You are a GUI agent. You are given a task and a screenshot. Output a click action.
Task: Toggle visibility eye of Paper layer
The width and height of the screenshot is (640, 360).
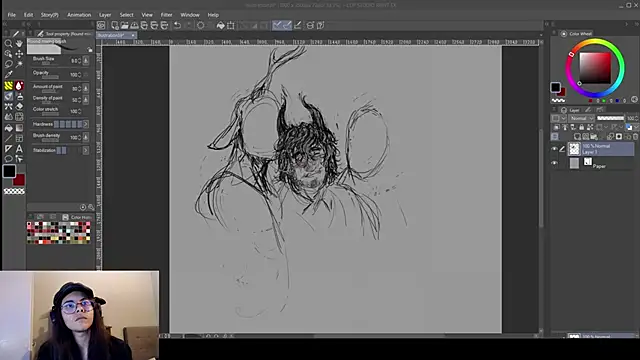pos(554,163)
